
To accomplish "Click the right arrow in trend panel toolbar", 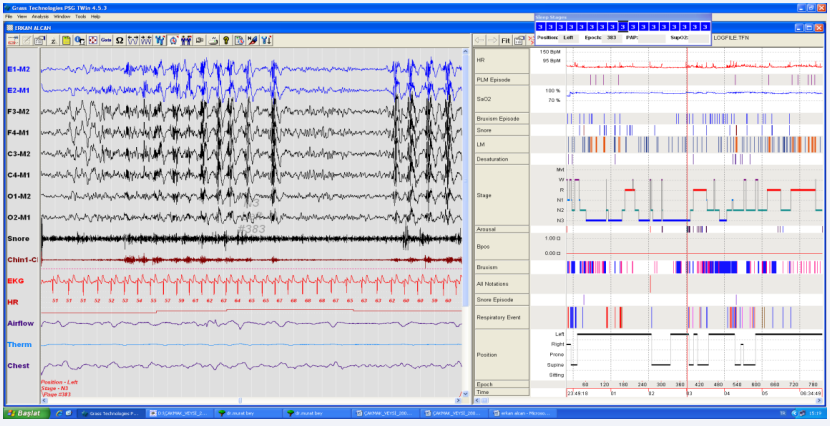I will tap(493, 40).
